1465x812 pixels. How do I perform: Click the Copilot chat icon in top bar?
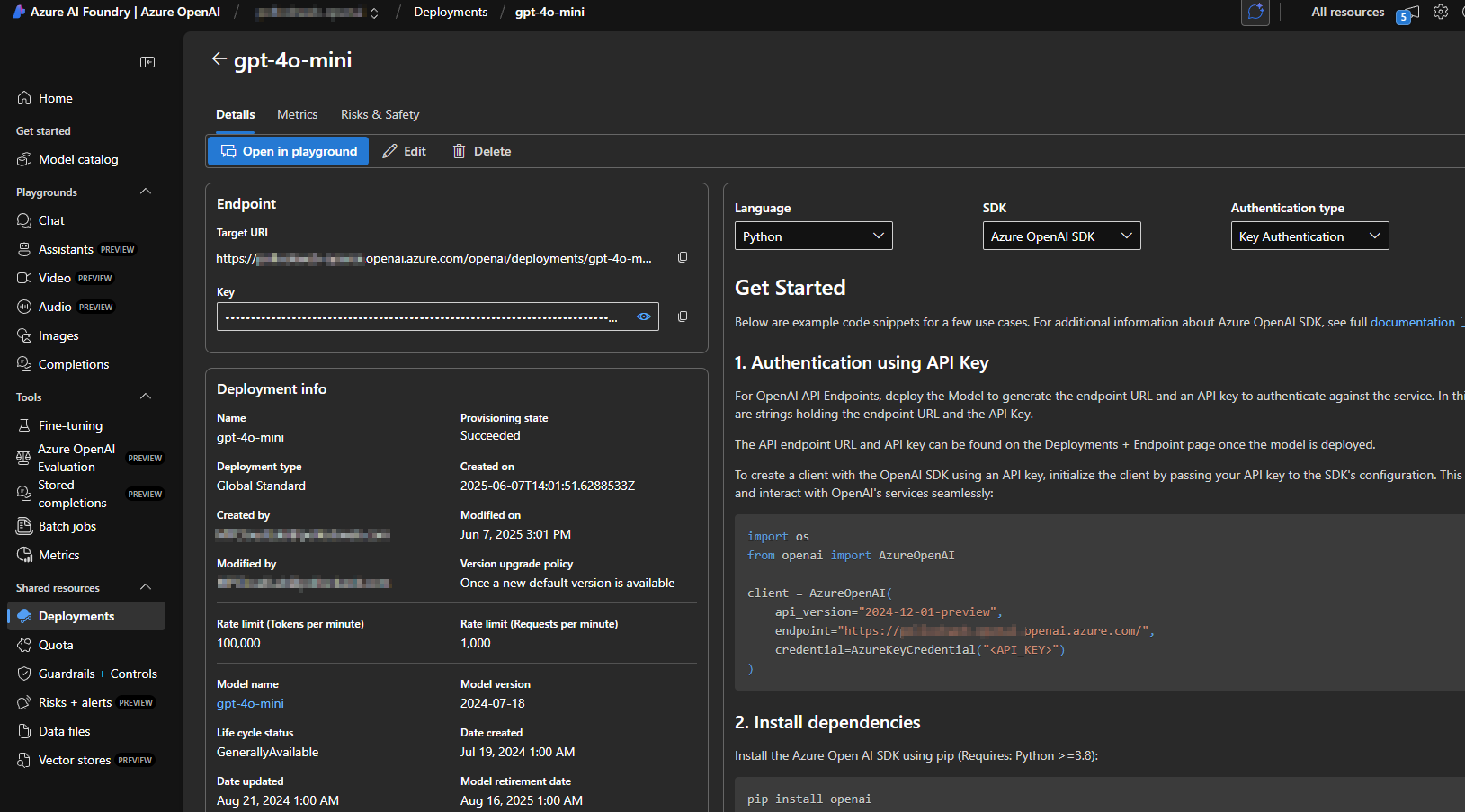click(1255, 12)
